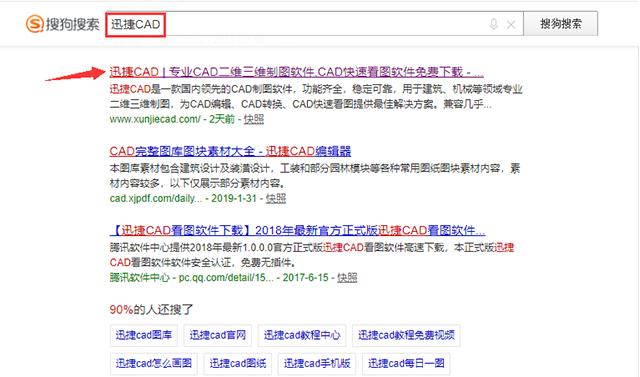Select related search 迅捷cad手机版

coord(317,364)
